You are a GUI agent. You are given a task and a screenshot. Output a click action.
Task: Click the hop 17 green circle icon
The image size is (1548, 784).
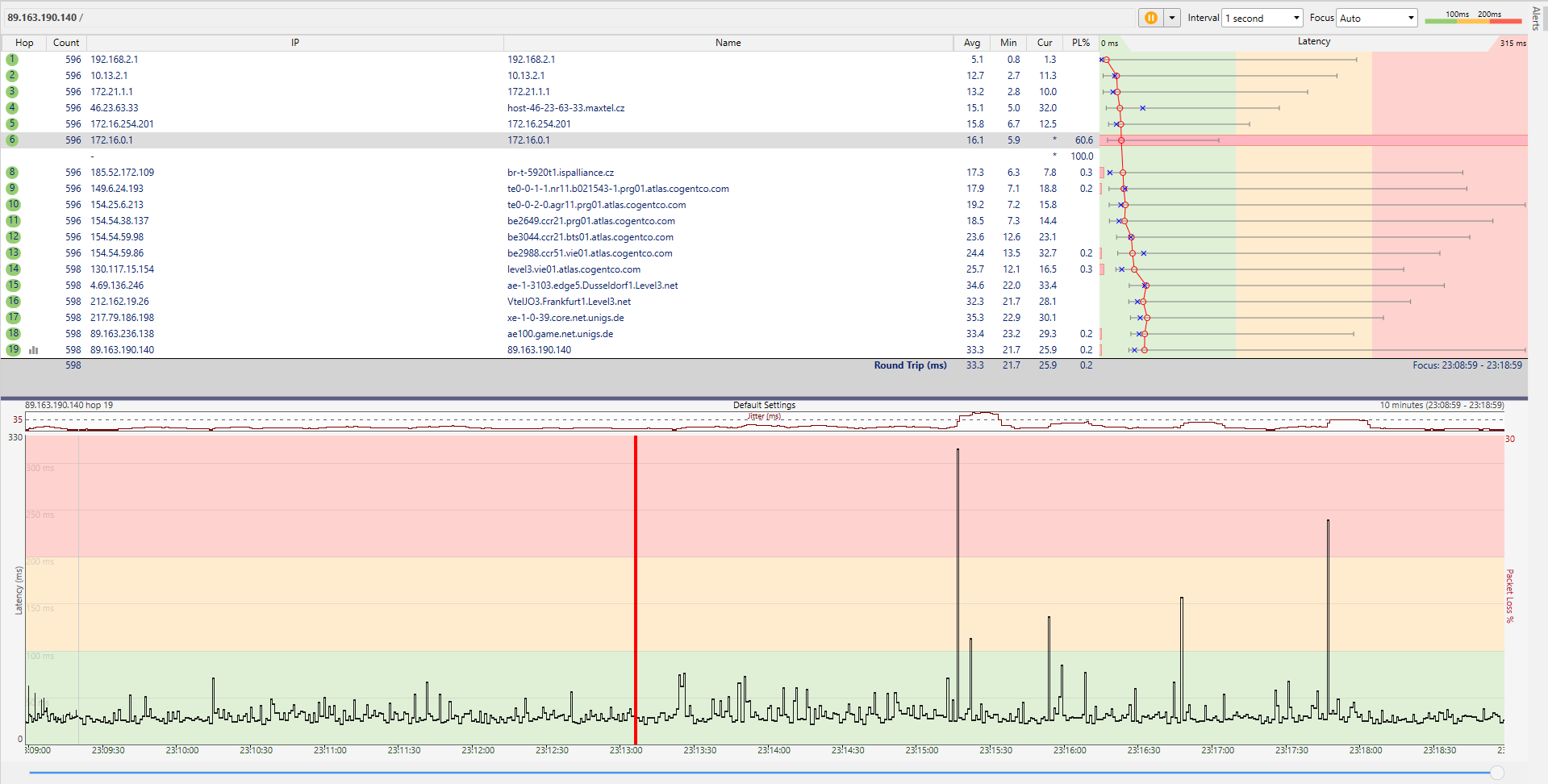pyautogui.click(x=13, y=318)
